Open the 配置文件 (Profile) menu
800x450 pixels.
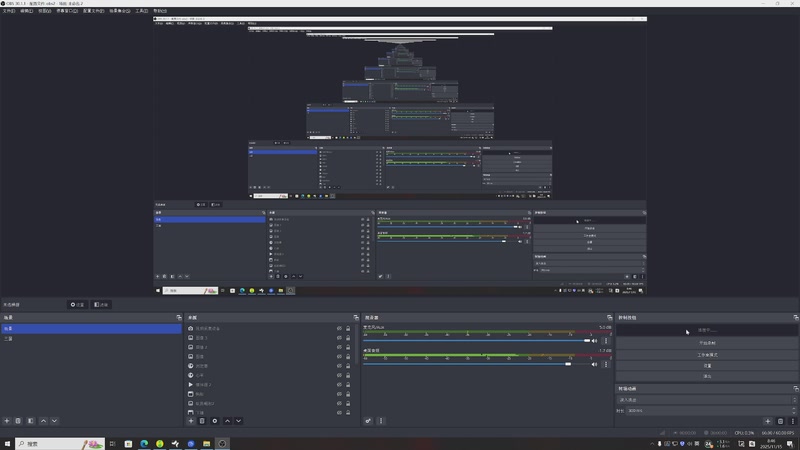[93, 11]
